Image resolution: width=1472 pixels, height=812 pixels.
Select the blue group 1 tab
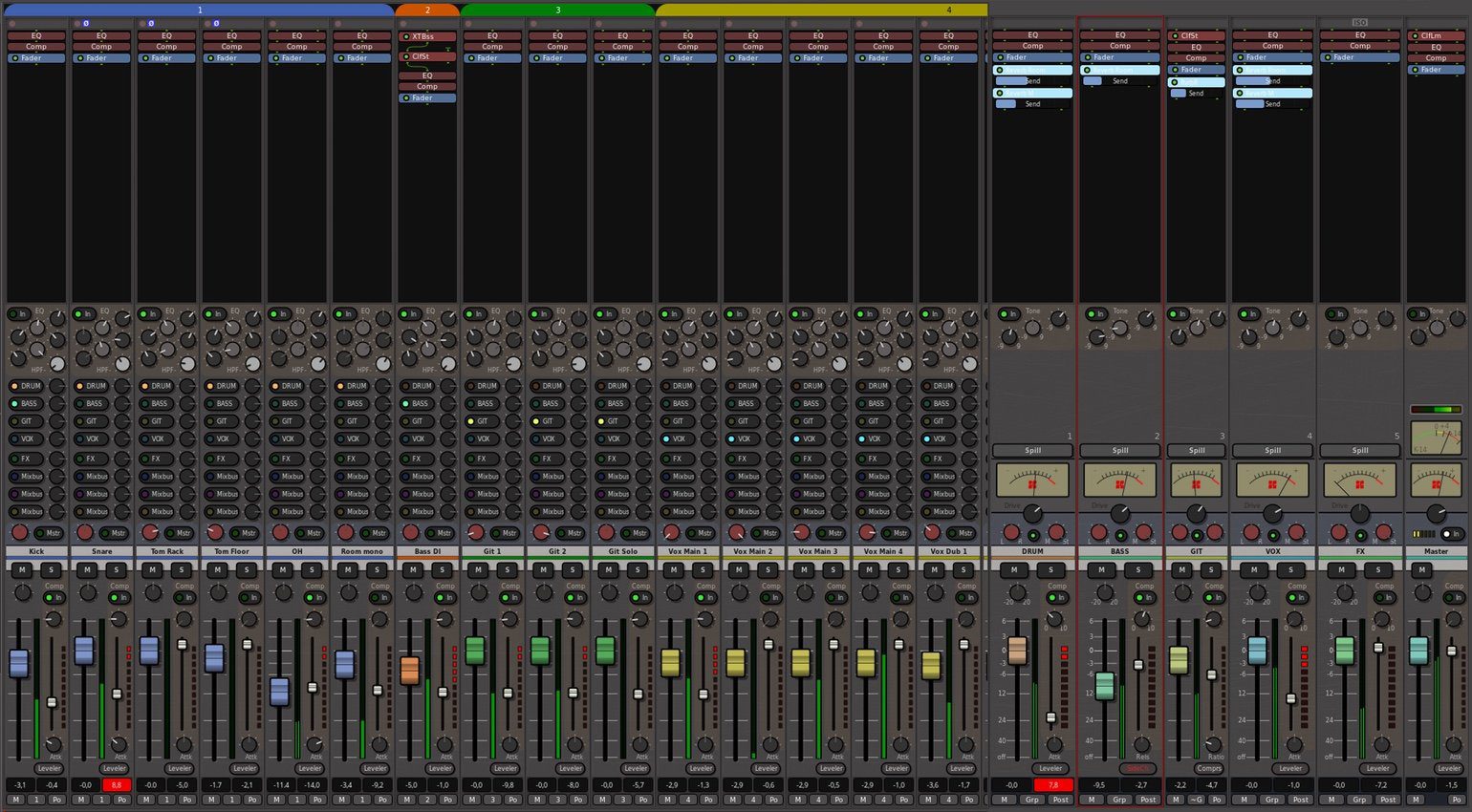199,10
